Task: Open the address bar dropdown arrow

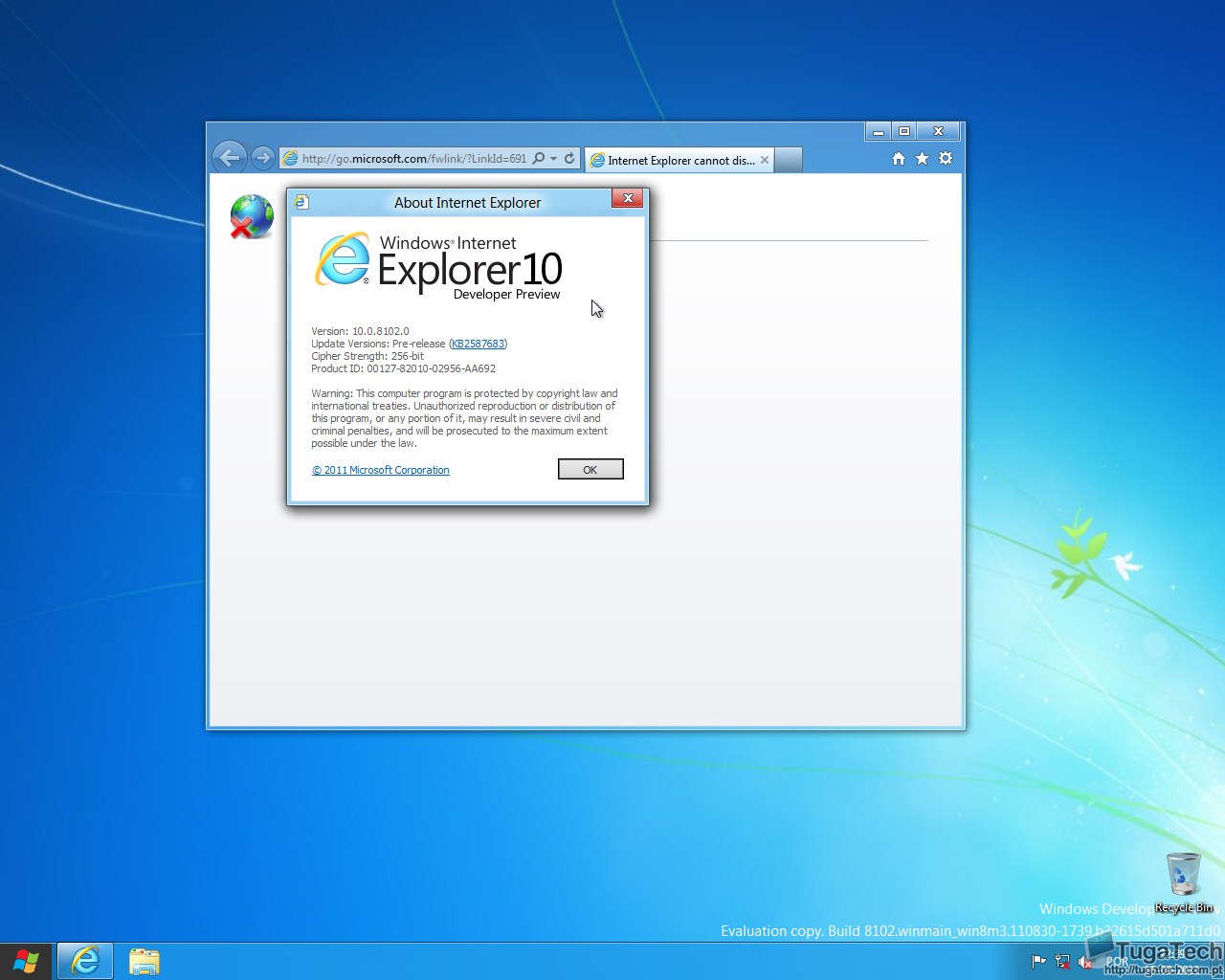Action: pyautogui.click(x=554, y=159)
